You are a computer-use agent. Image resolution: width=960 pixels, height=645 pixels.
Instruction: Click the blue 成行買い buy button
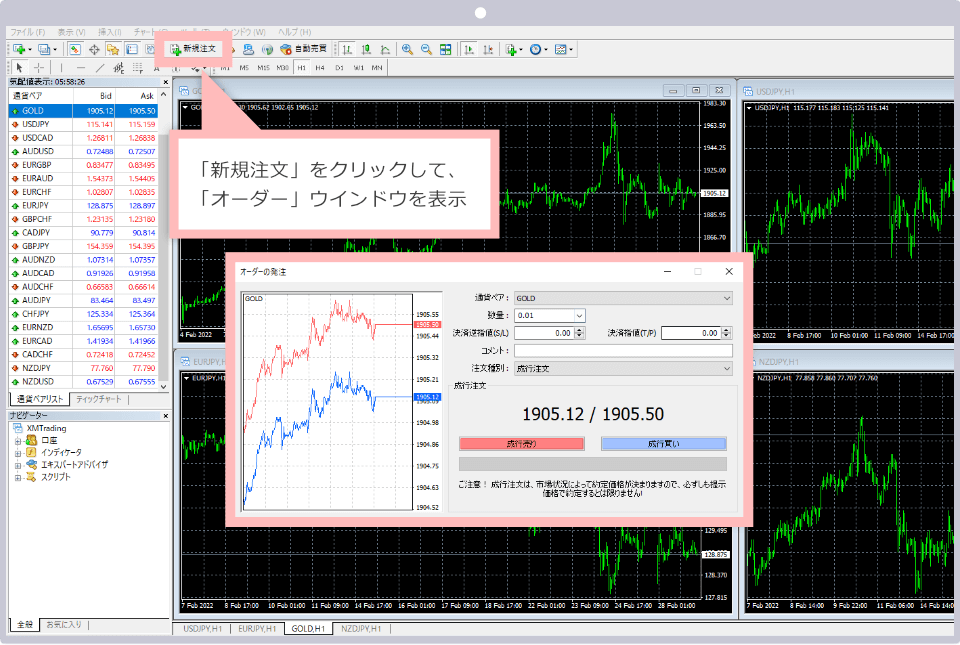pyautogui.click(x=663, y=443)
